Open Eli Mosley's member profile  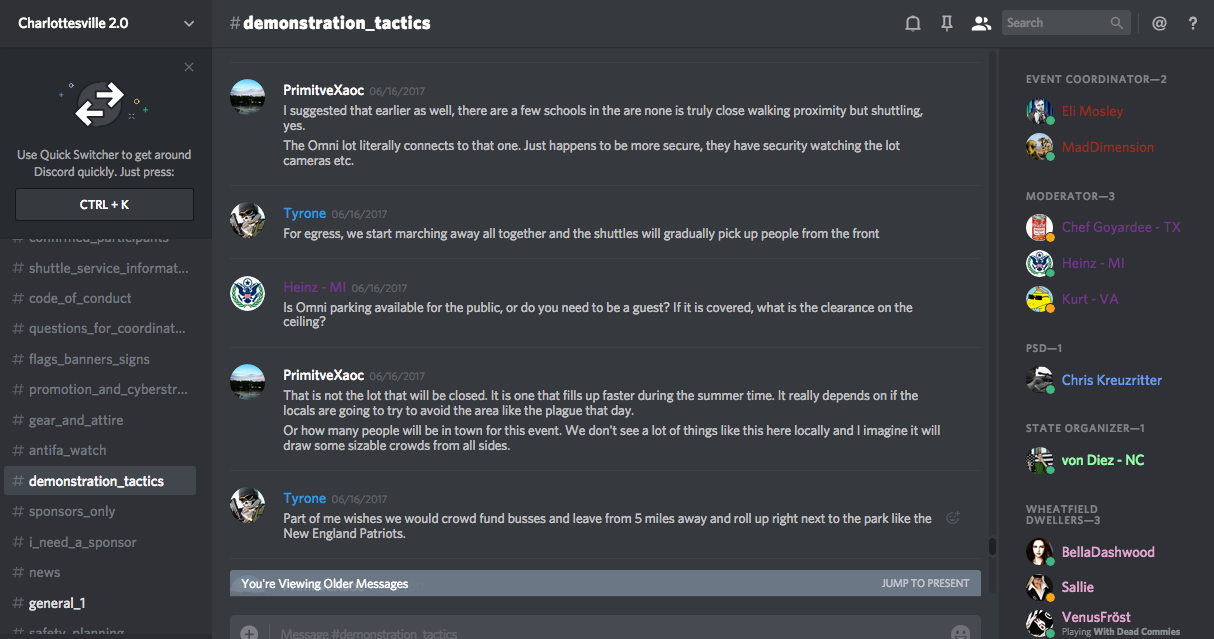pyautogui.click(x=1092, y=111)
